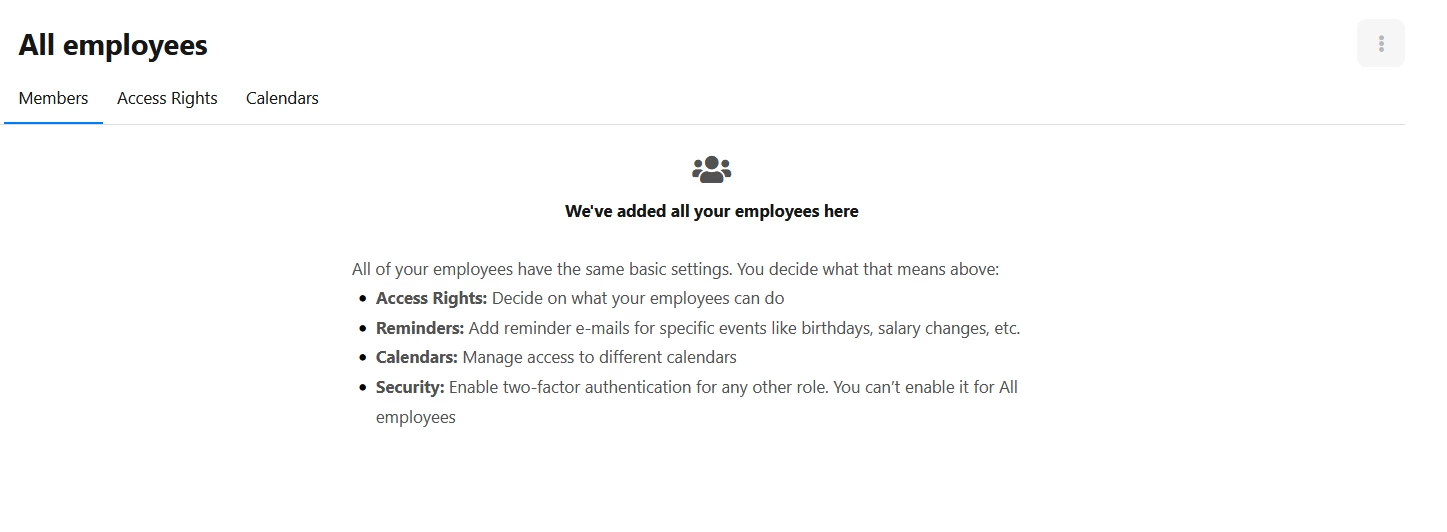Click the bold Access Rights label in list

(x=431, y=298)
